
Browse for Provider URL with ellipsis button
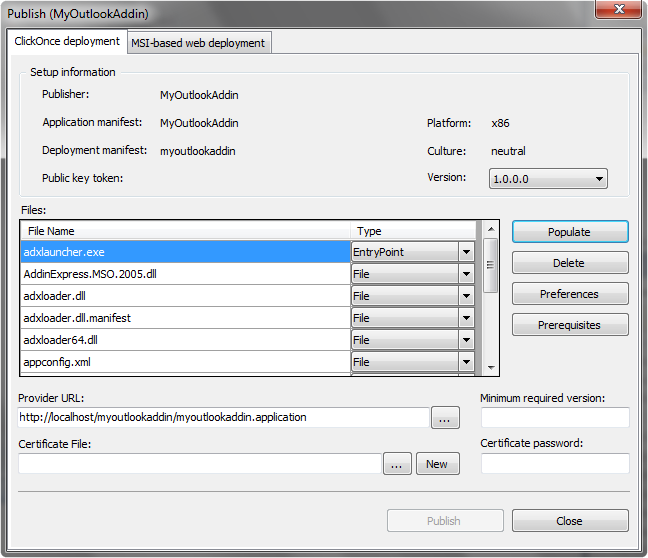tap(445, 418)
